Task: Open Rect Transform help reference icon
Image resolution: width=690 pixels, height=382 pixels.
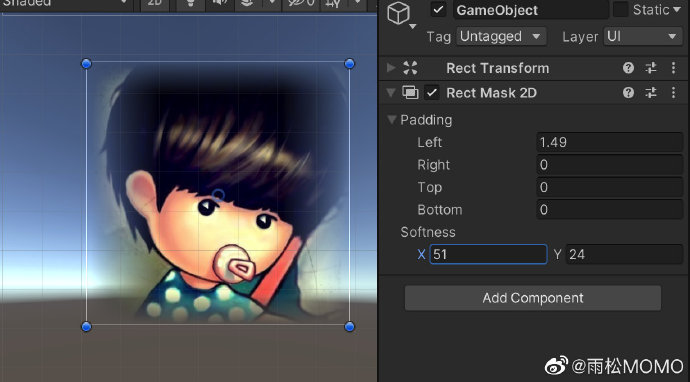Action: 628,68
